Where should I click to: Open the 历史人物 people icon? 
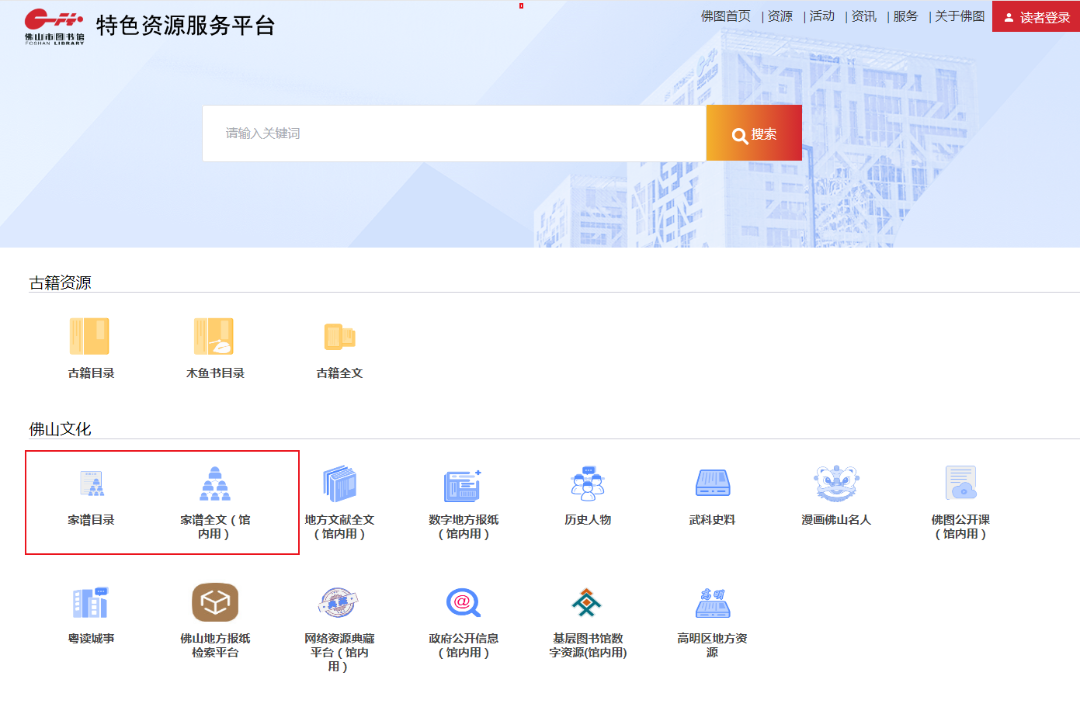pyautogui.click(x=588, y=483)
